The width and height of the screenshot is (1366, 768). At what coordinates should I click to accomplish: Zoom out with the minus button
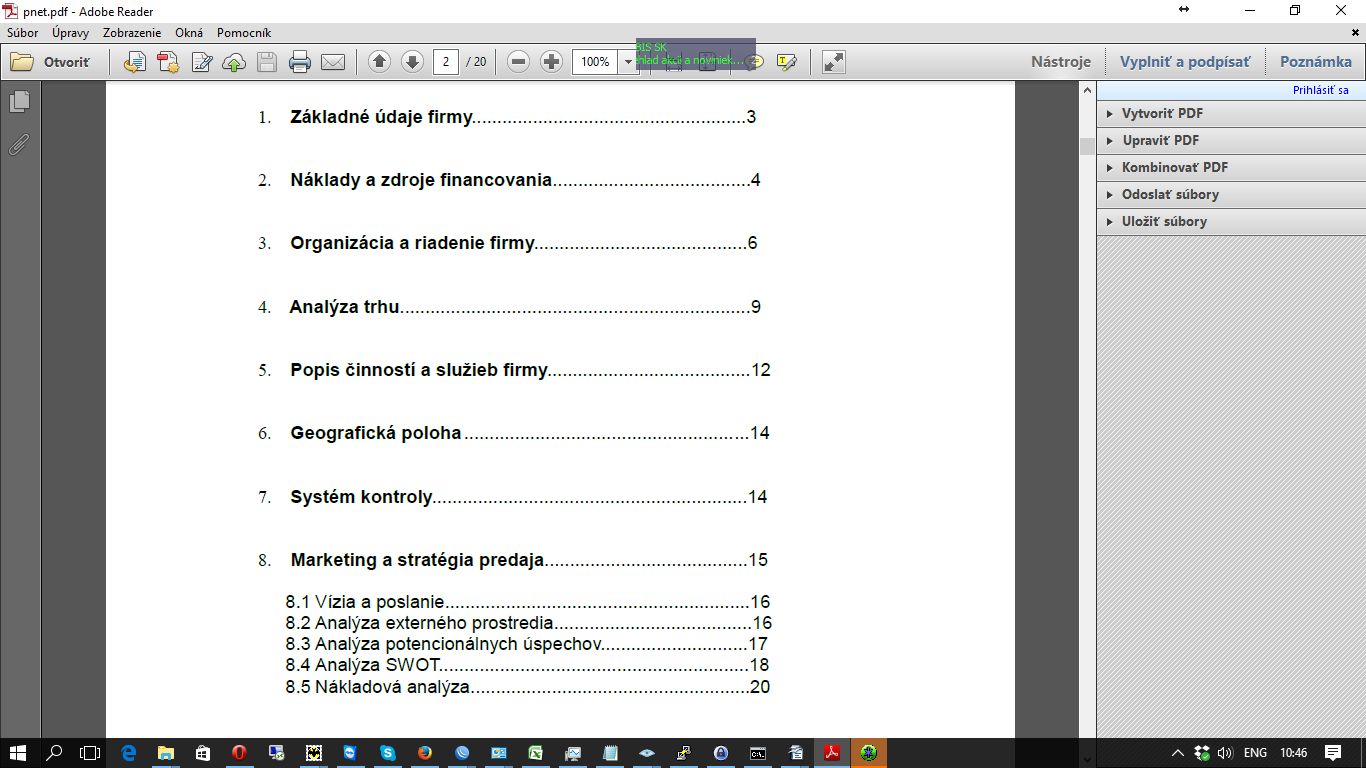[518, 62]
